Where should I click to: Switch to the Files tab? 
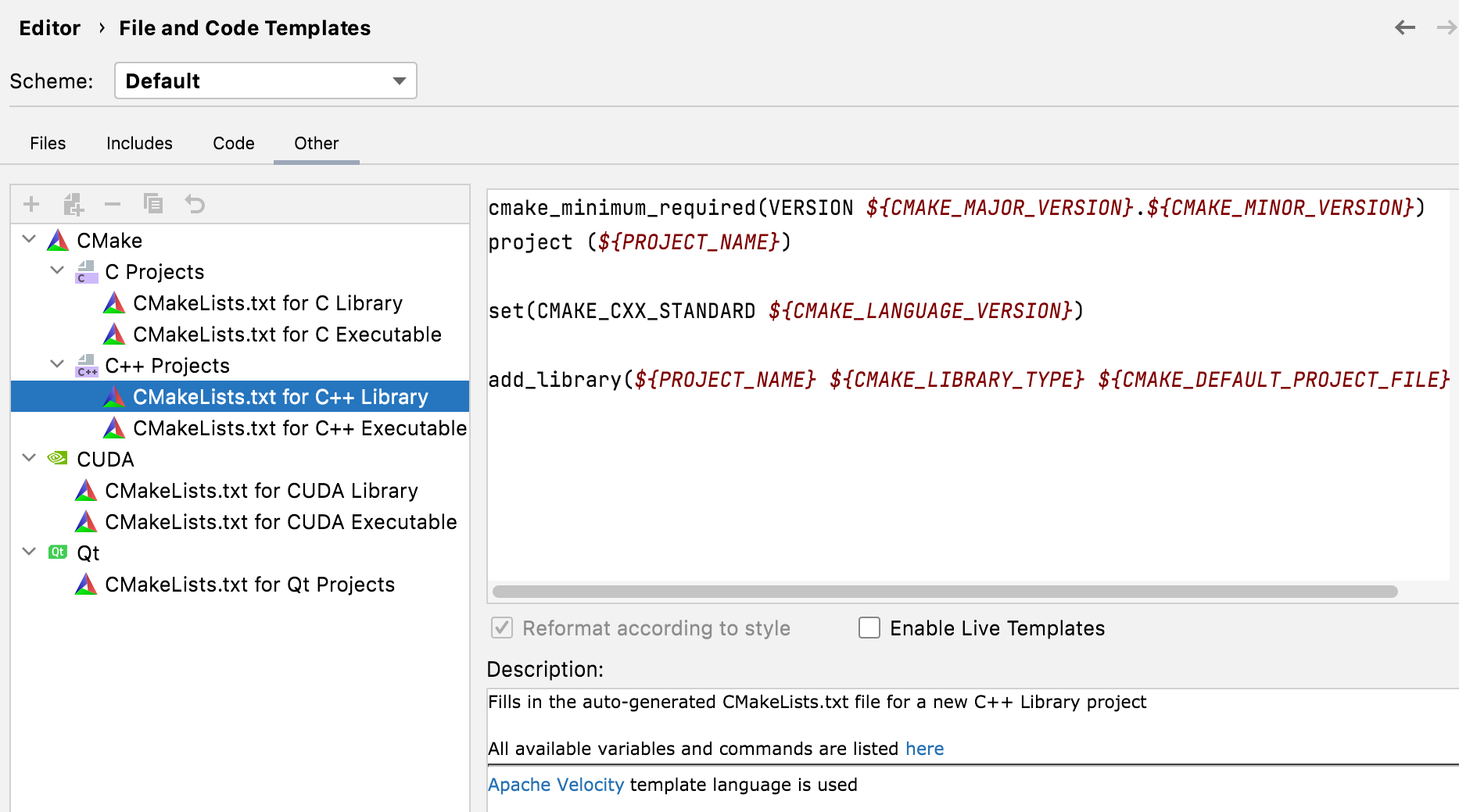point(48,143)
